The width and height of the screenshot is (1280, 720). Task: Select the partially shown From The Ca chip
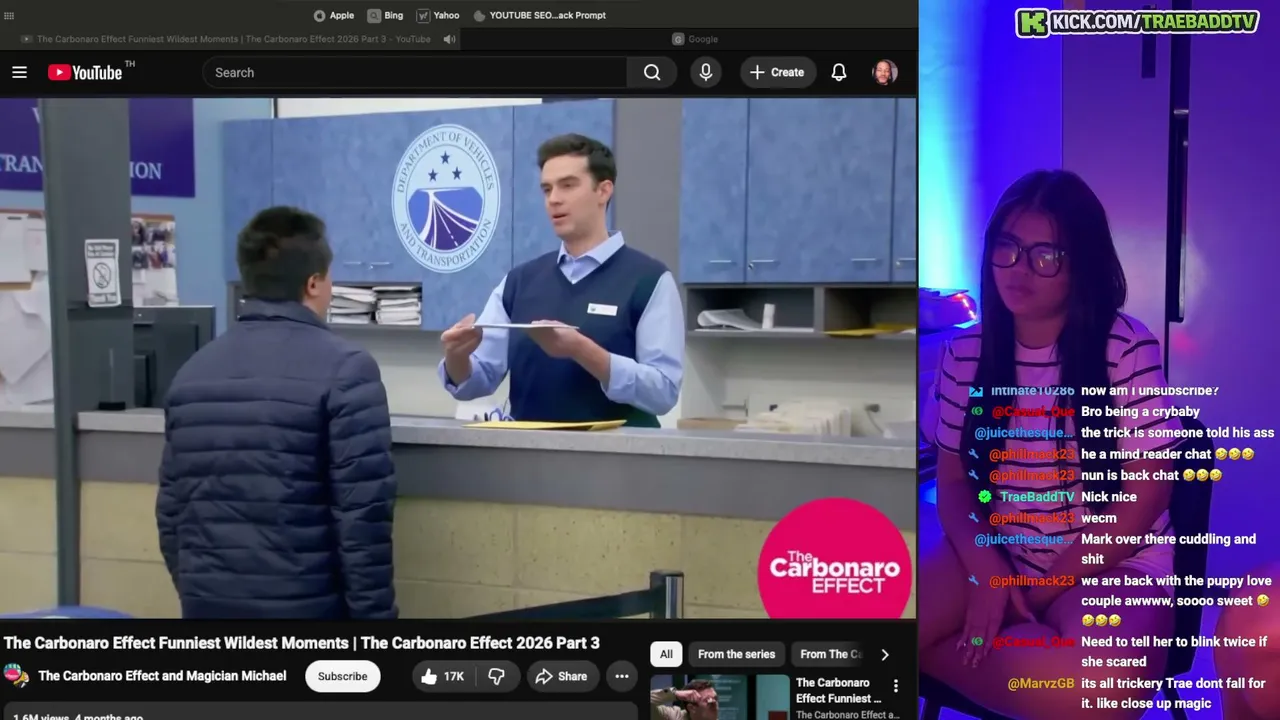point(830,654)
